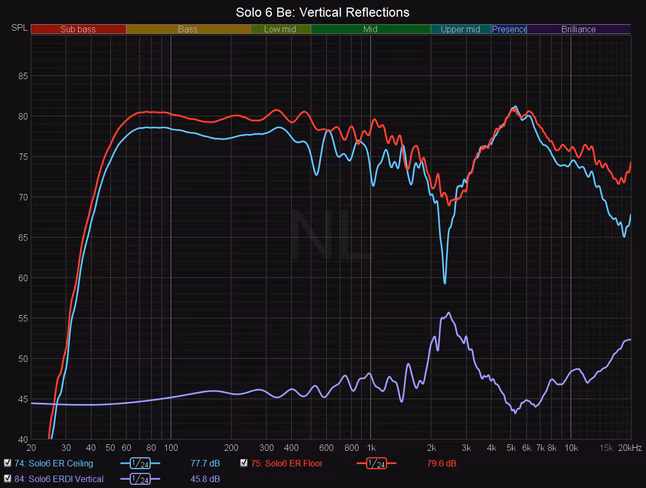Image resolution: width=646 pixels, height=488 pixels.
Task: Click the Brilliance frequency band label
Action: (578, 29)
